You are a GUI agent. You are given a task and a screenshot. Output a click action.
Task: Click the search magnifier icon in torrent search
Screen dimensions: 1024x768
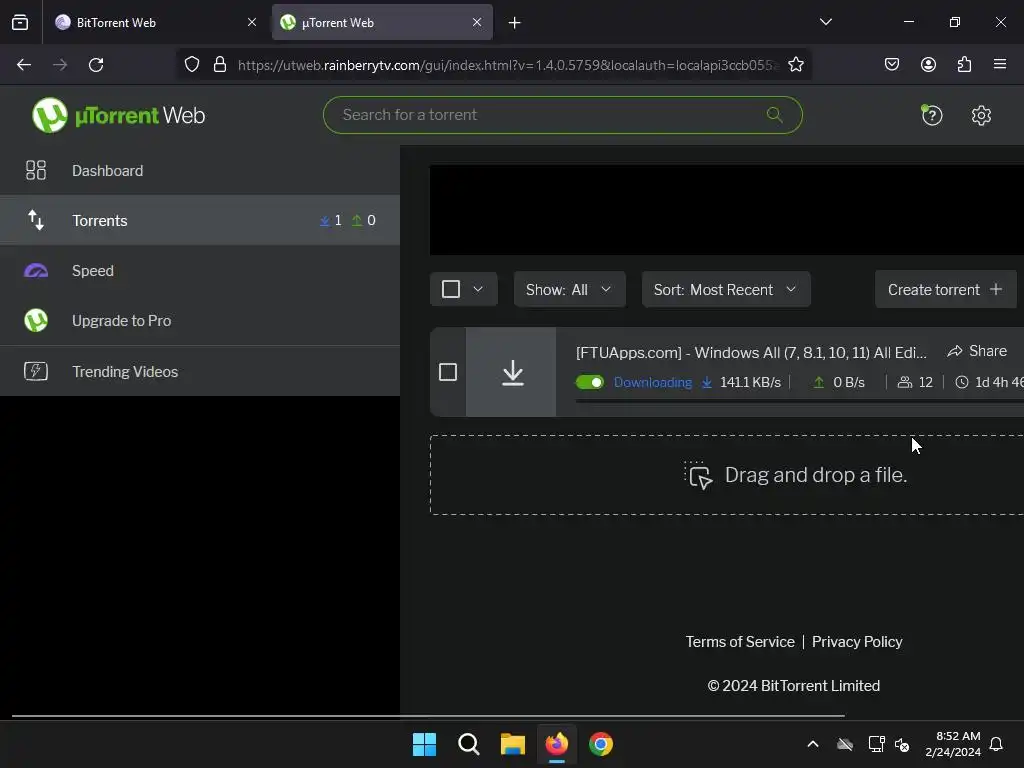pos(774,115)
